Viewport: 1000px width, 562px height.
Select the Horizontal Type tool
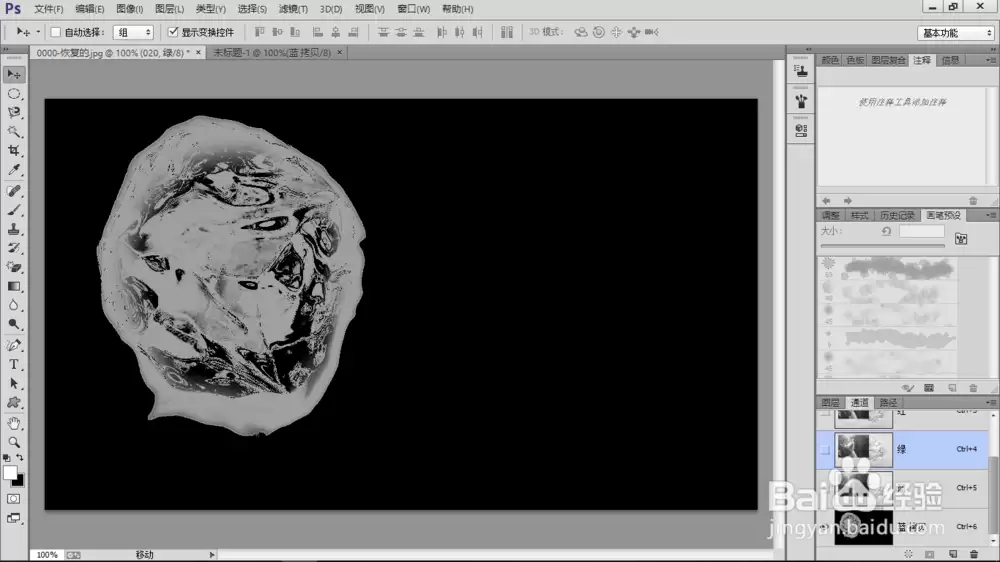pyautogui.click(x=13, y=364)
